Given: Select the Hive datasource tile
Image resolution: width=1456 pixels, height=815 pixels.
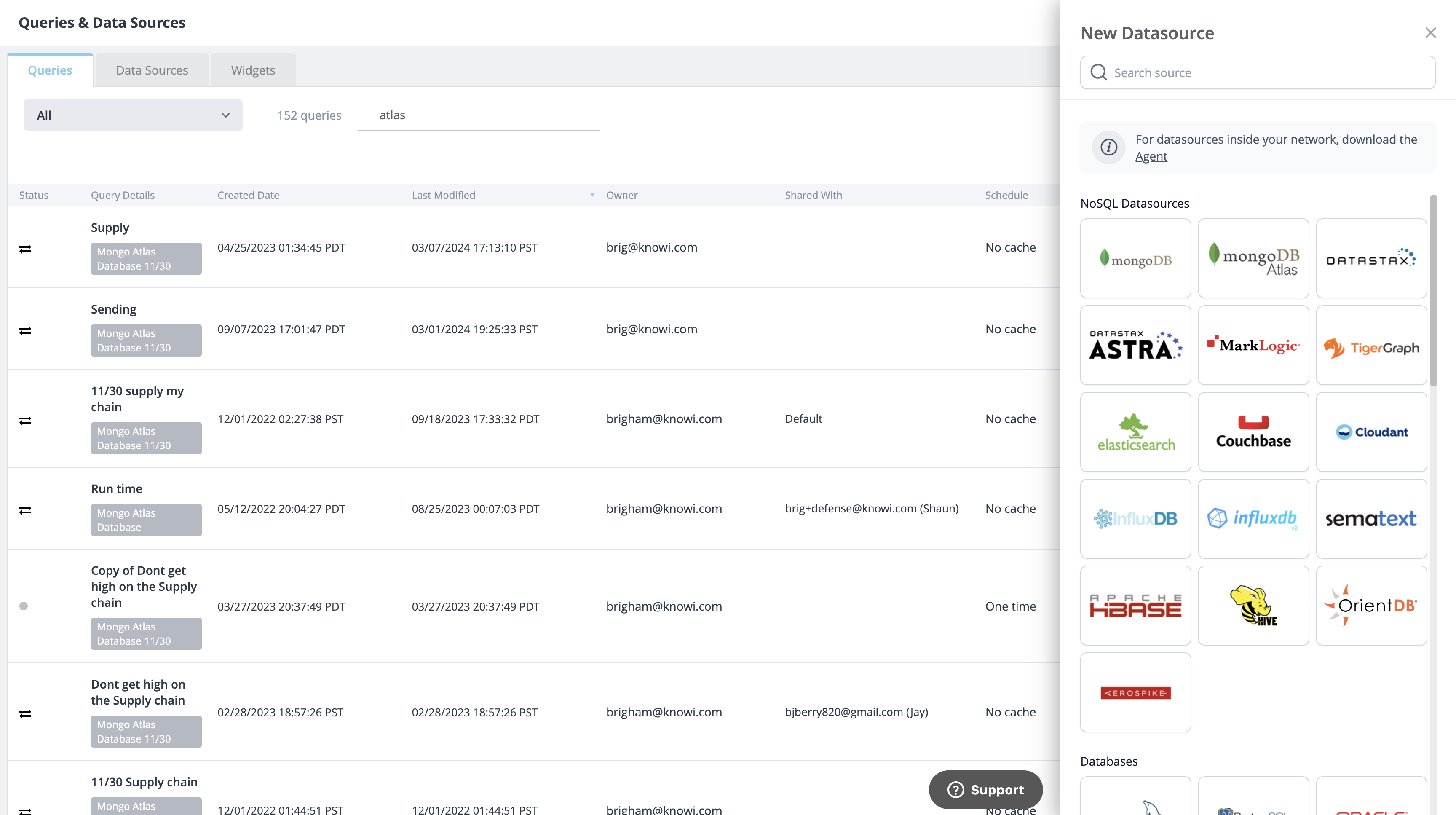Looking at the screenshot, I should (x=1254, y=605).
